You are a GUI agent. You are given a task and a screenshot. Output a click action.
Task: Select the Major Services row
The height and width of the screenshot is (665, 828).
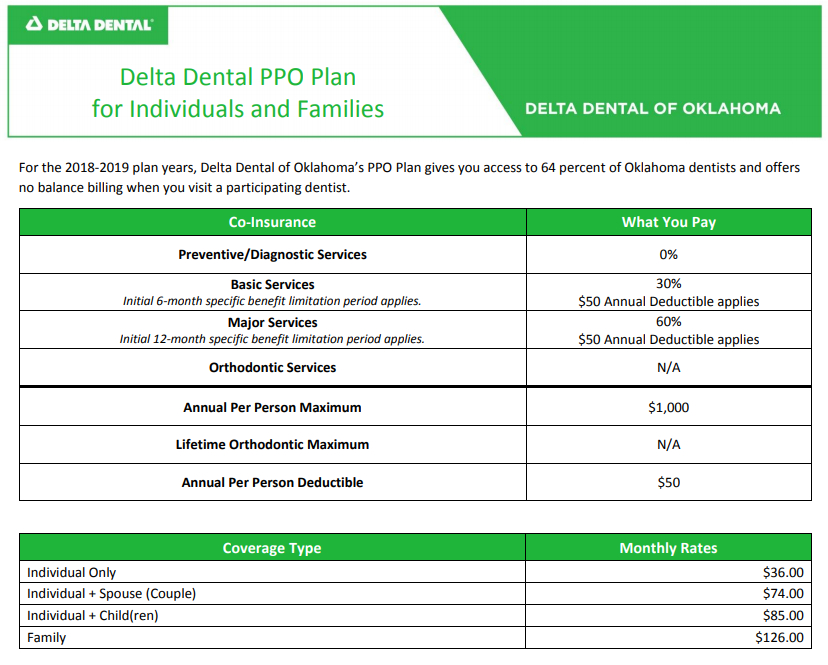pyautogui.click(x=270, y=323)
